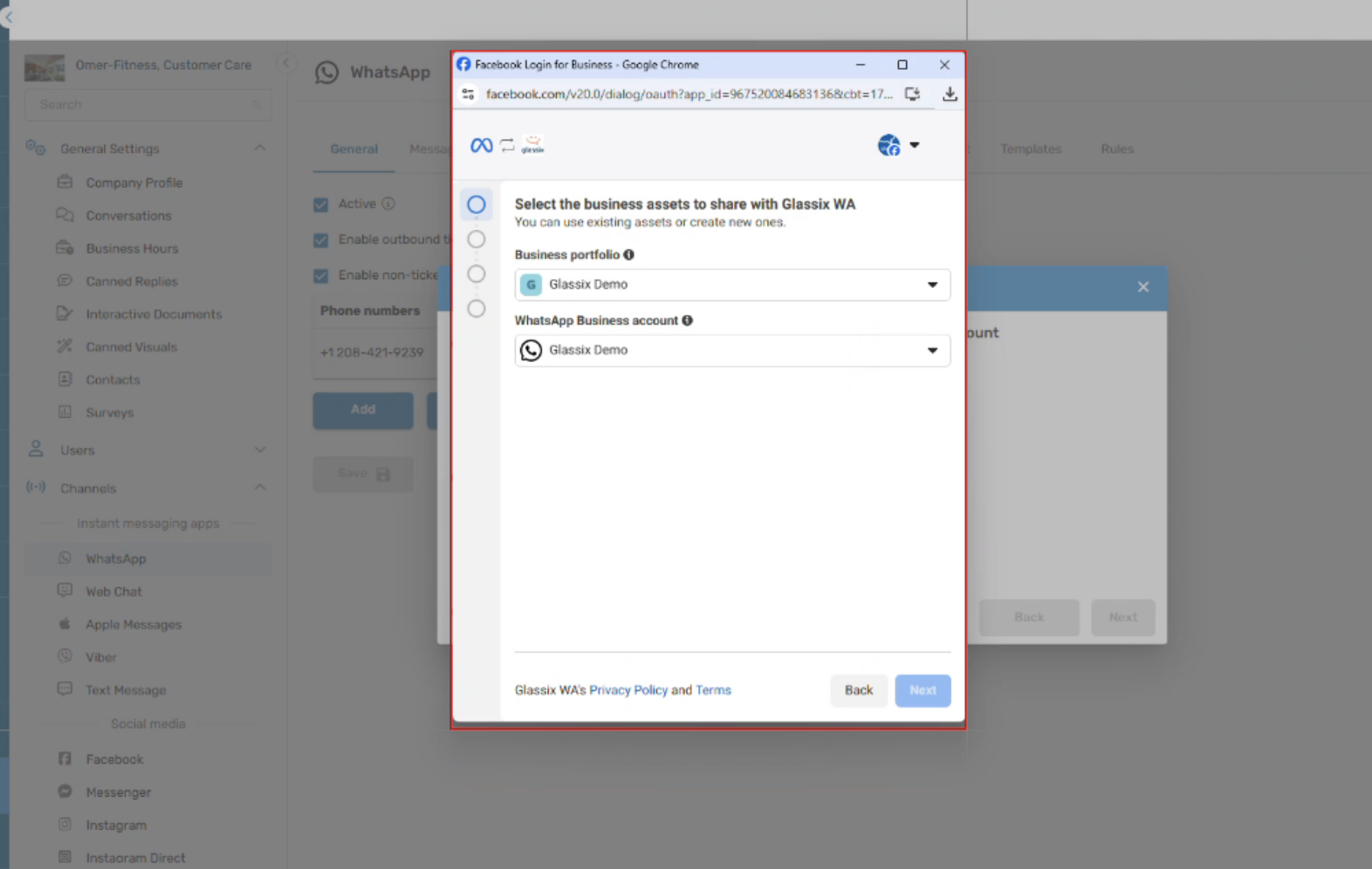
Task: Click the globe profile avatar icon
Action: coord(889,145)
